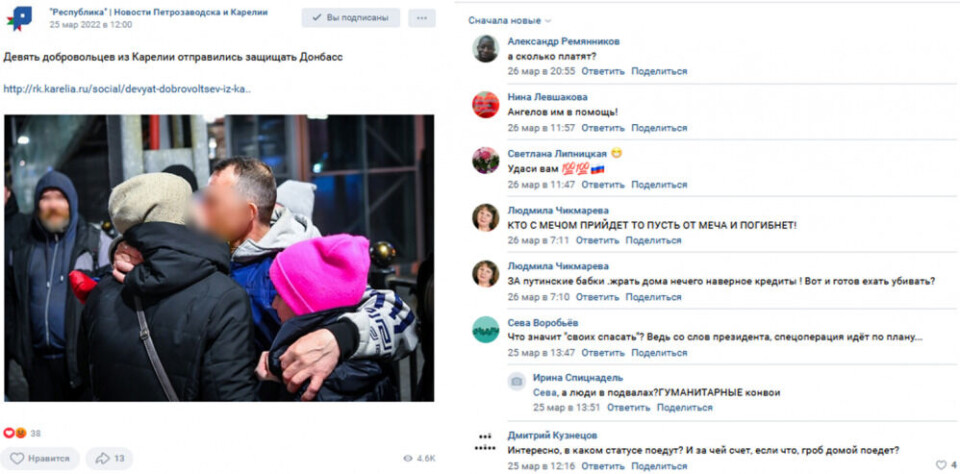Open the post photo of hugging people
The width and height of the screenshot is (960, 474).
[x=219, y=258]
